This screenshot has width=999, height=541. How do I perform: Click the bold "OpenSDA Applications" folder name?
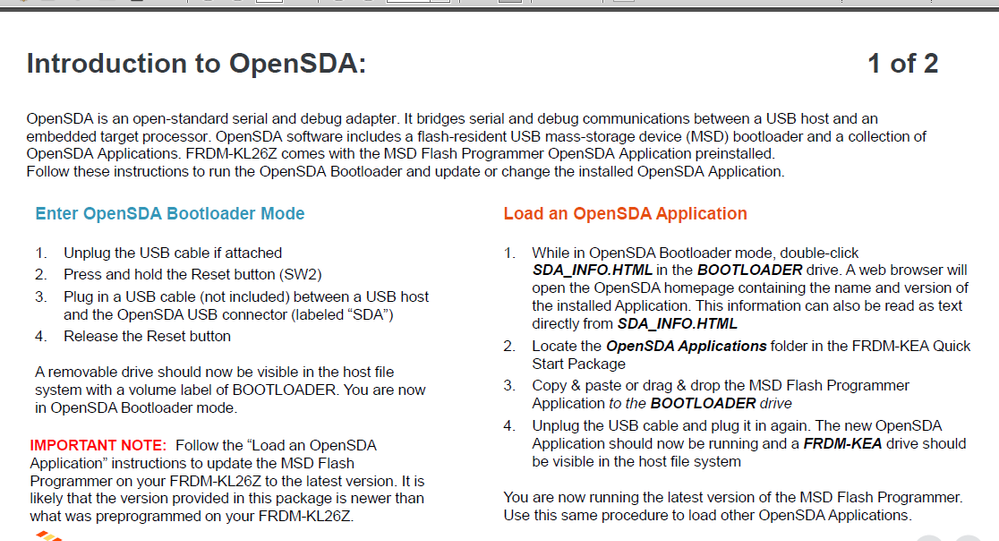686,346
